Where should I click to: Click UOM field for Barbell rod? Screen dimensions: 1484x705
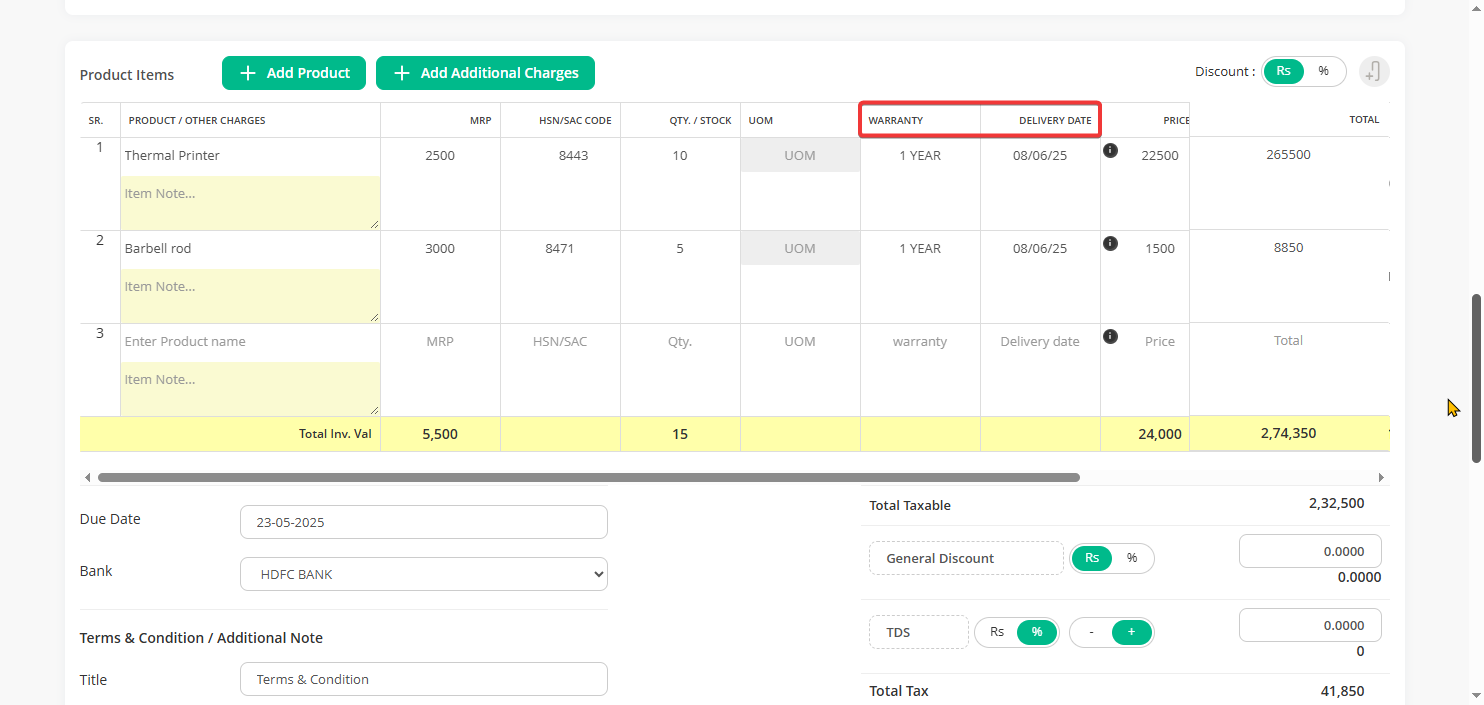pos(800,249)
